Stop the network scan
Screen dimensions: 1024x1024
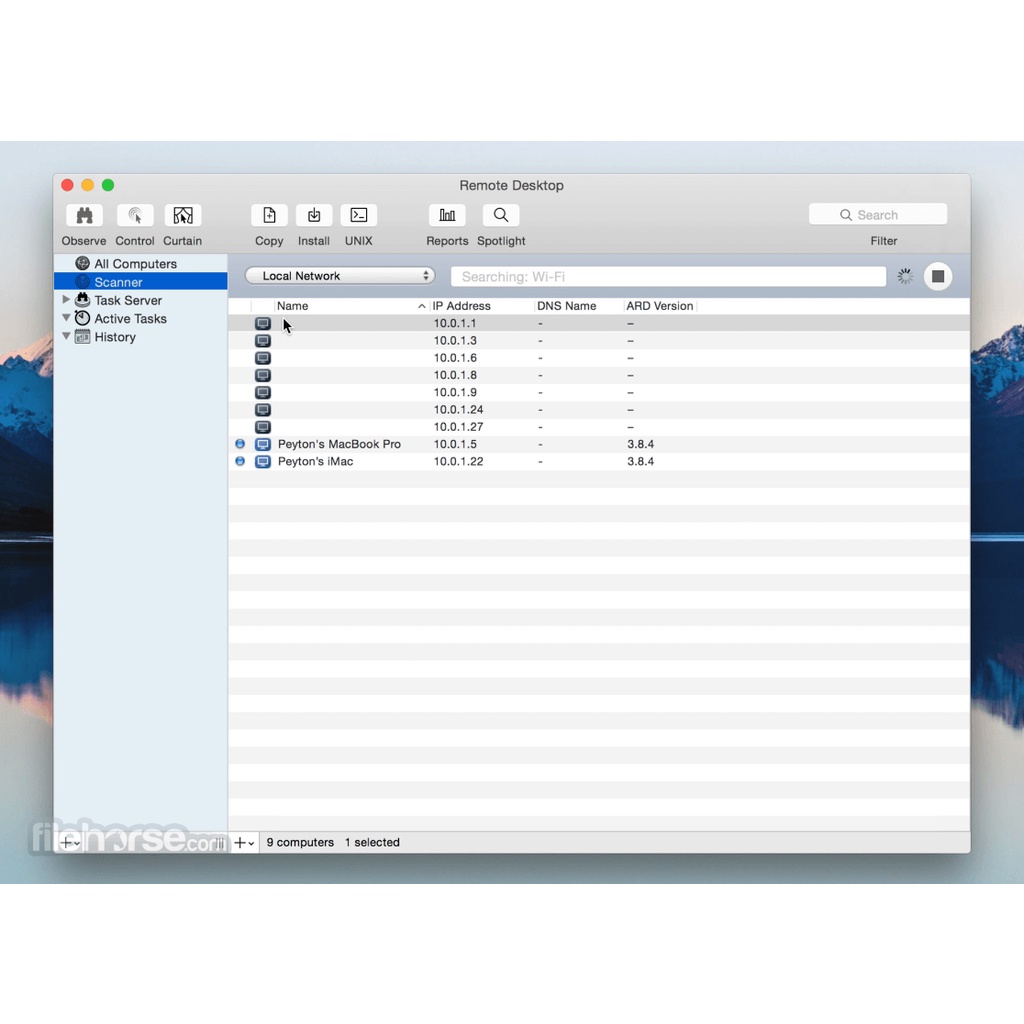click(x=937, y=277)
